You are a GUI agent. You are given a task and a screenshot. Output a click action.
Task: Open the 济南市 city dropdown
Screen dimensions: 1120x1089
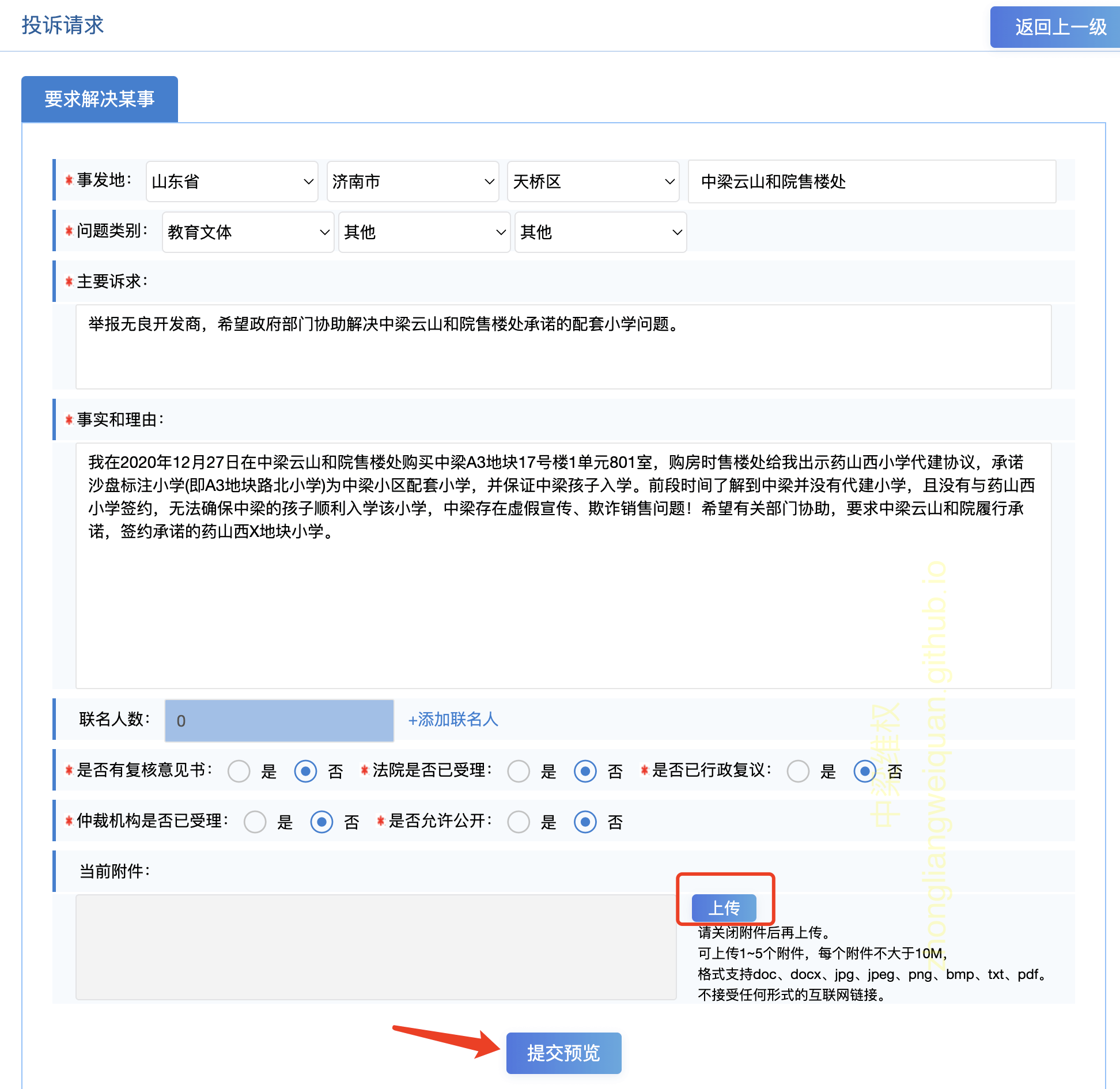[x=413, y=181]
